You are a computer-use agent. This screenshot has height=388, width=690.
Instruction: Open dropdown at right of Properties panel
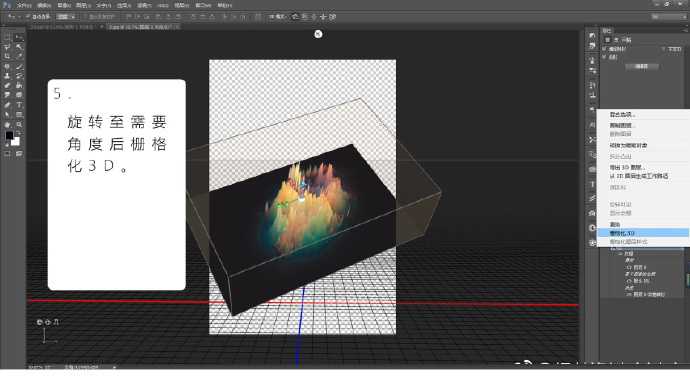click(672, 49)
